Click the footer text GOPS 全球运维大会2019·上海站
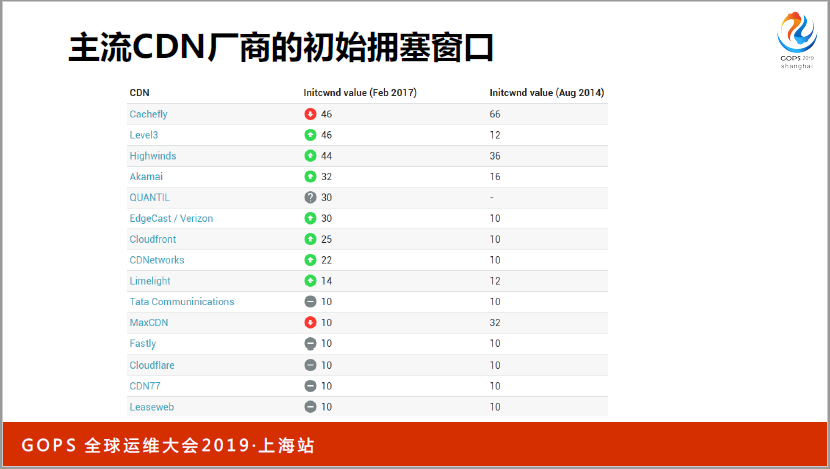830x469 pixels. [x=168, y=446]
